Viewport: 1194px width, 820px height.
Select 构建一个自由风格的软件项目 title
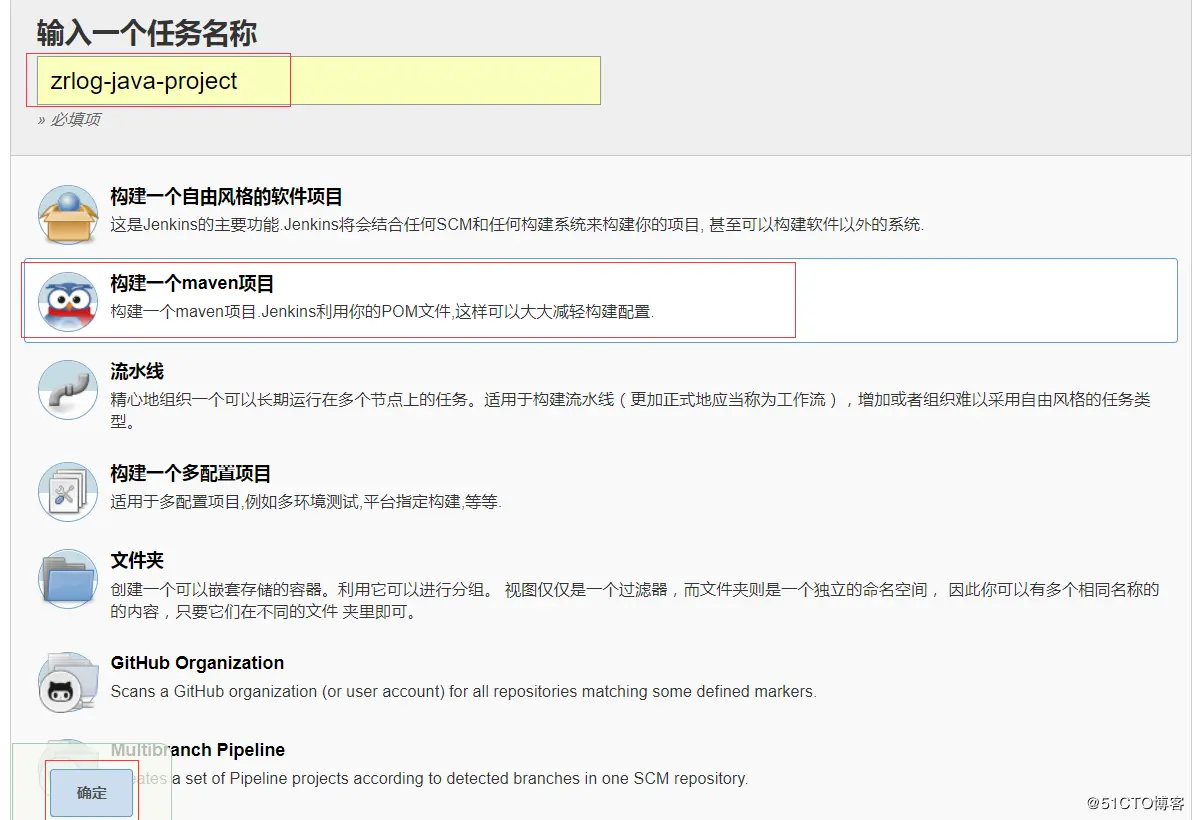tap(226, 196)
